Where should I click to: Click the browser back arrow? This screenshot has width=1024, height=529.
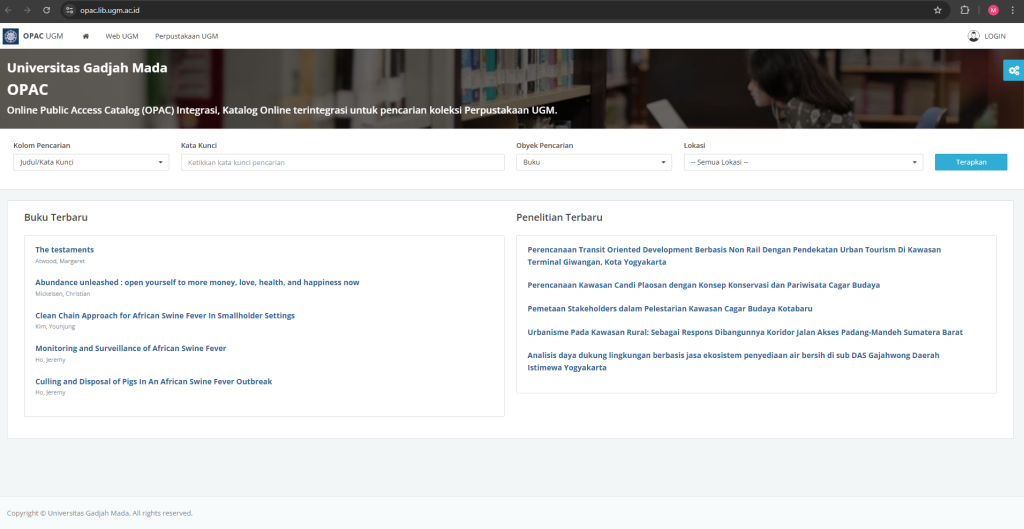pos(9,10)
